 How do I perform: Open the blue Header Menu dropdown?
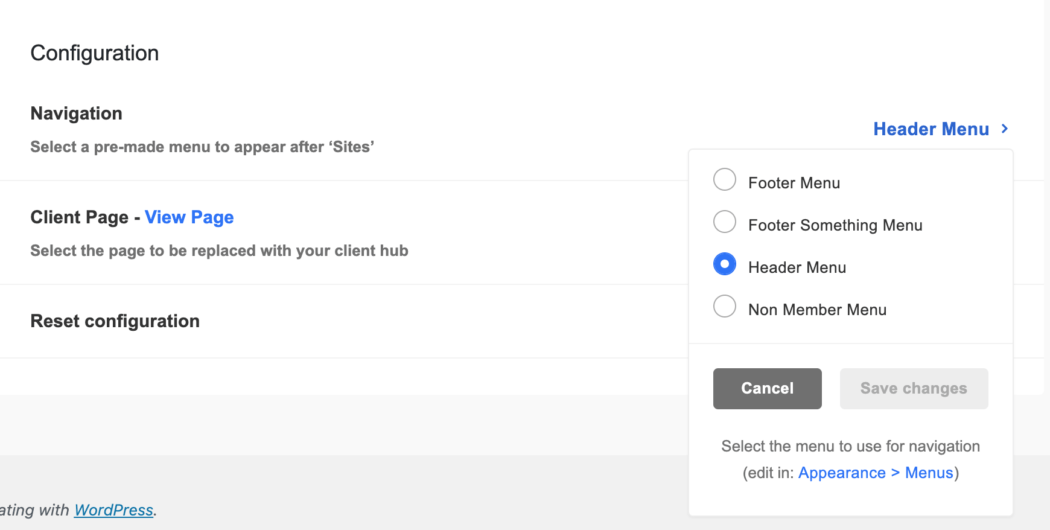(x=930, y=129)
